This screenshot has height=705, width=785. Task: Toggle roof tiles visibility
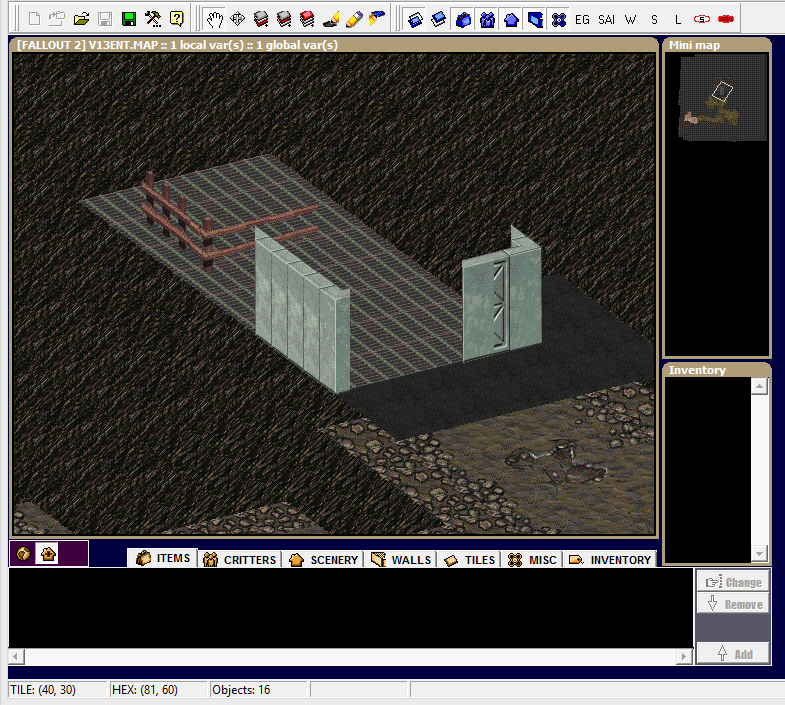click(439, 20)
